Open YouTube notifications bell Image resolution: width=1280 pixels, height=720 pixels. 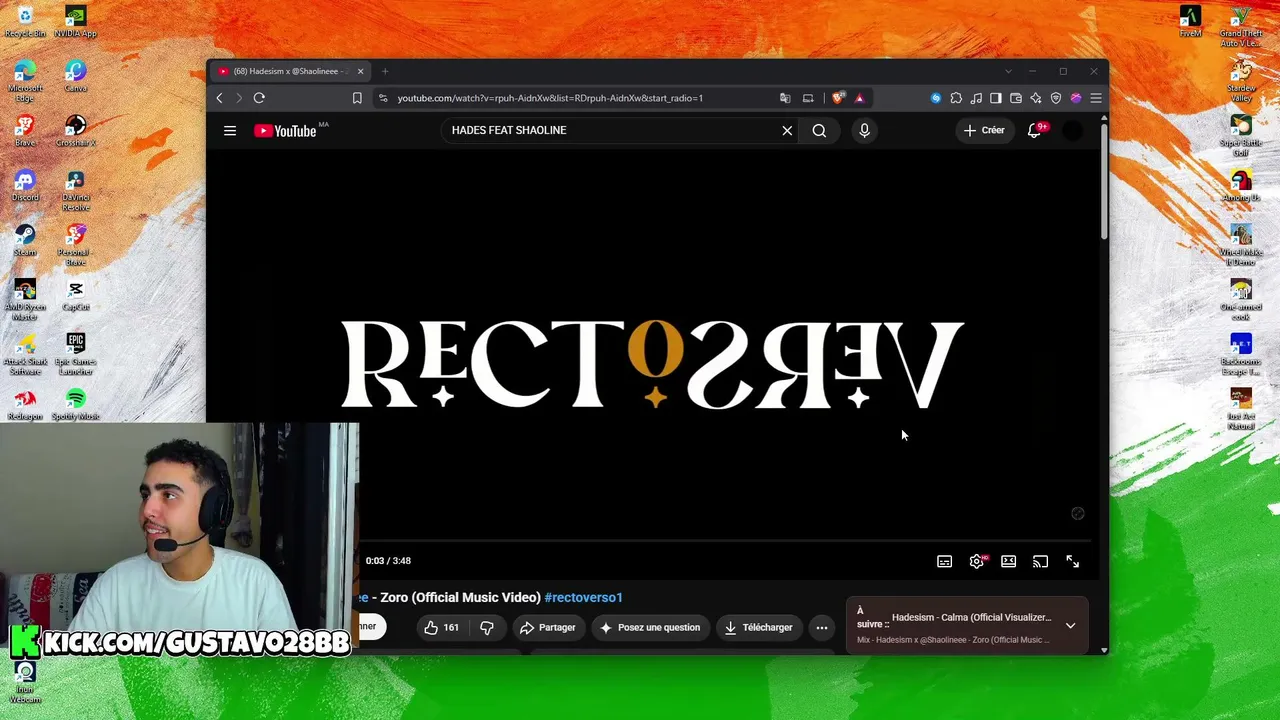pos(1035,130)
